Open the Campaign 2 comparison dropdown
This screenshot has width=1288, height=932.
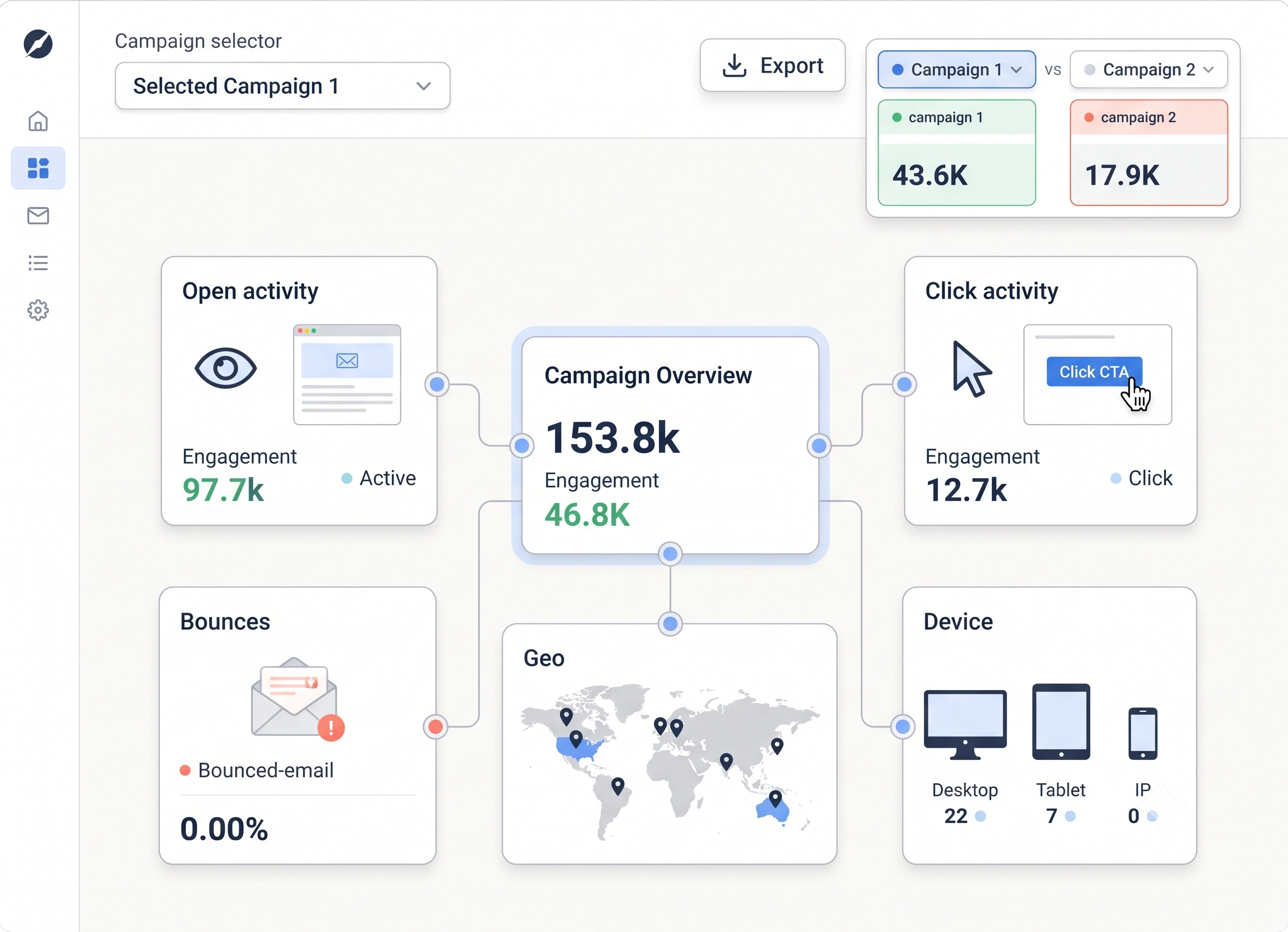click(1148, 69)
